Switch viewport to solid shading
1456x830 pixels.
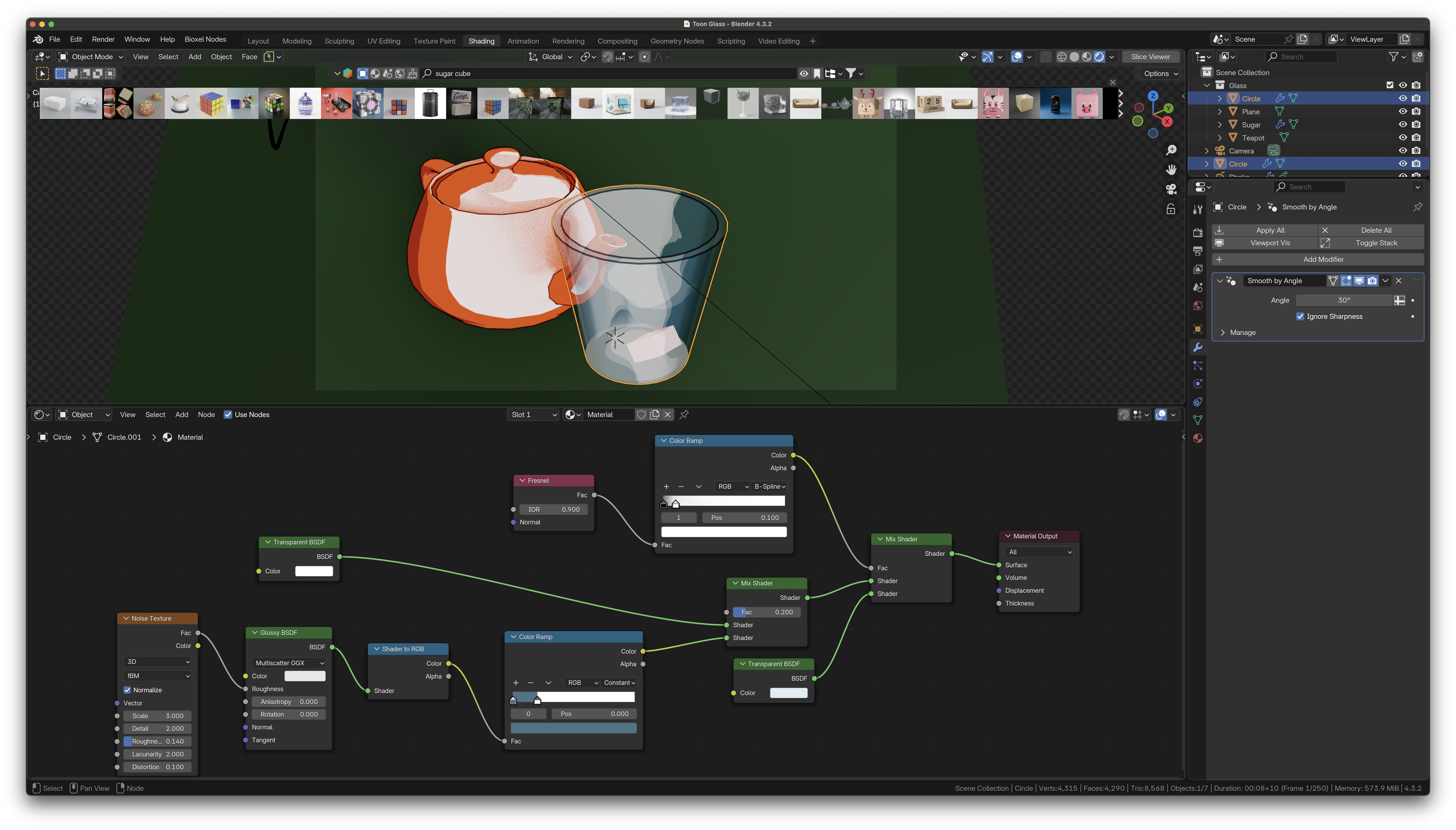click(1074, 56)
